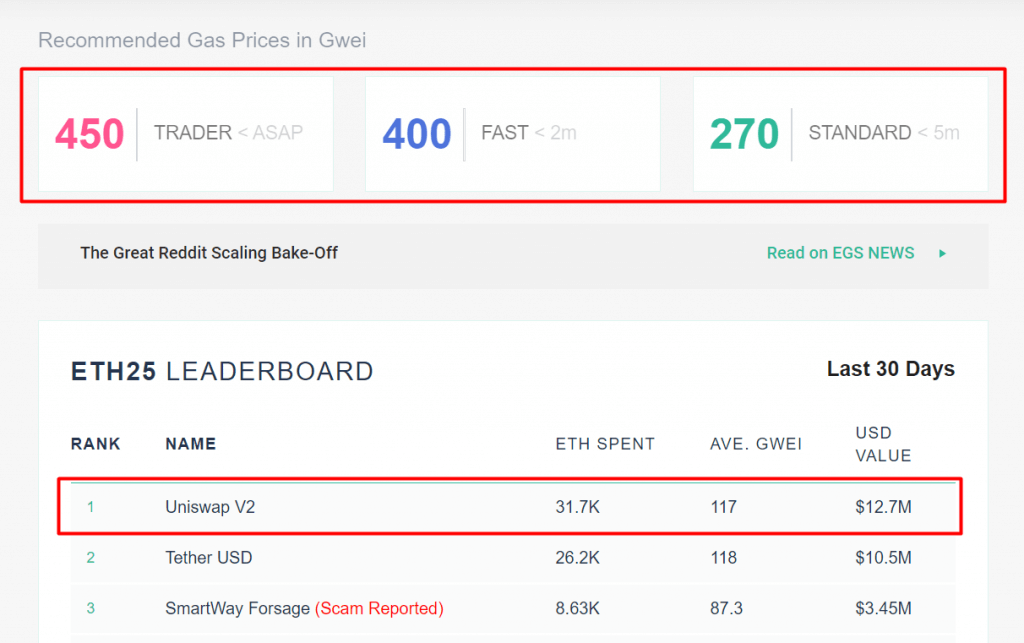Enable the FAST < 2m speed option
Image resolution: width=1024 pixels, height=643 pixels.
click(x=529, y=132)
